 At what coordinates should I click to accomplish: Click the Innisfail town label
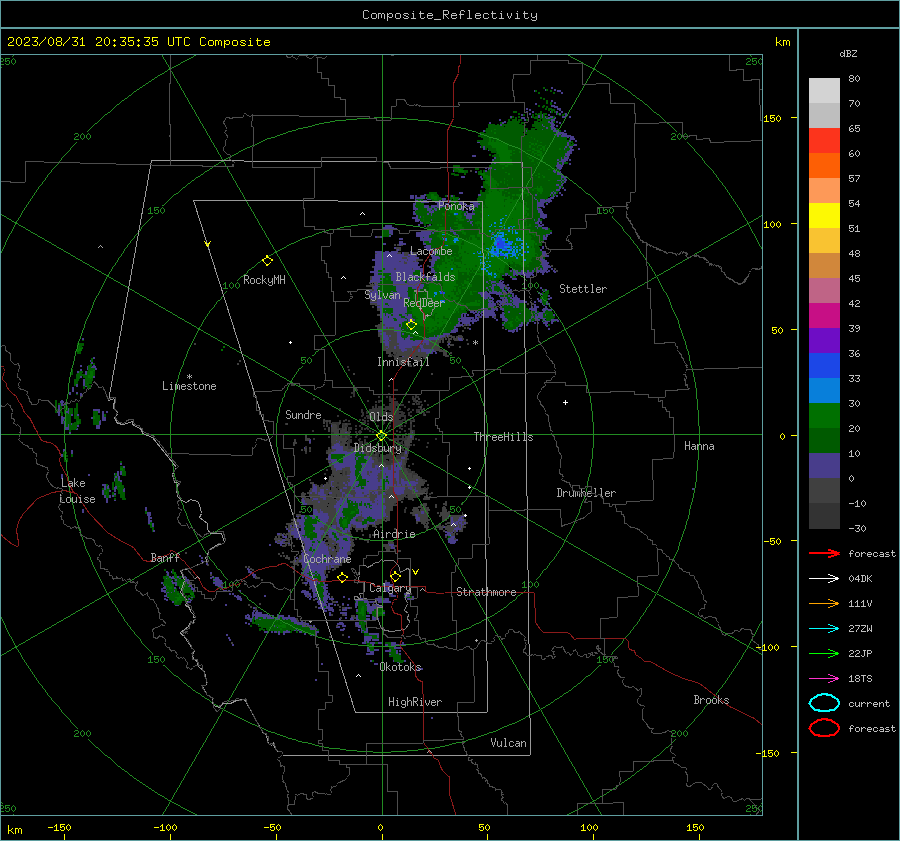(x=403, y=362)
